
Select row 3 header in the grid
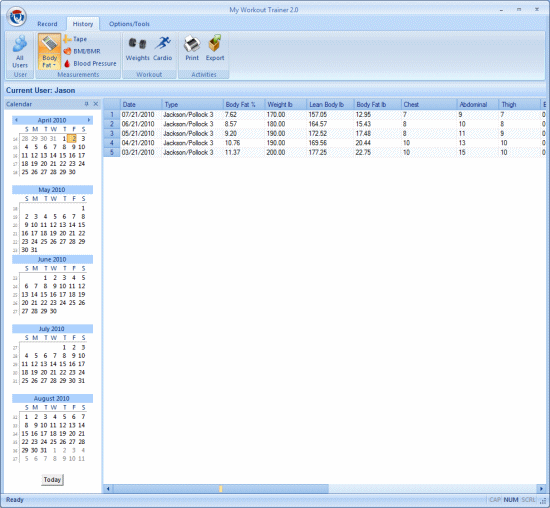(x=112, y=134)
